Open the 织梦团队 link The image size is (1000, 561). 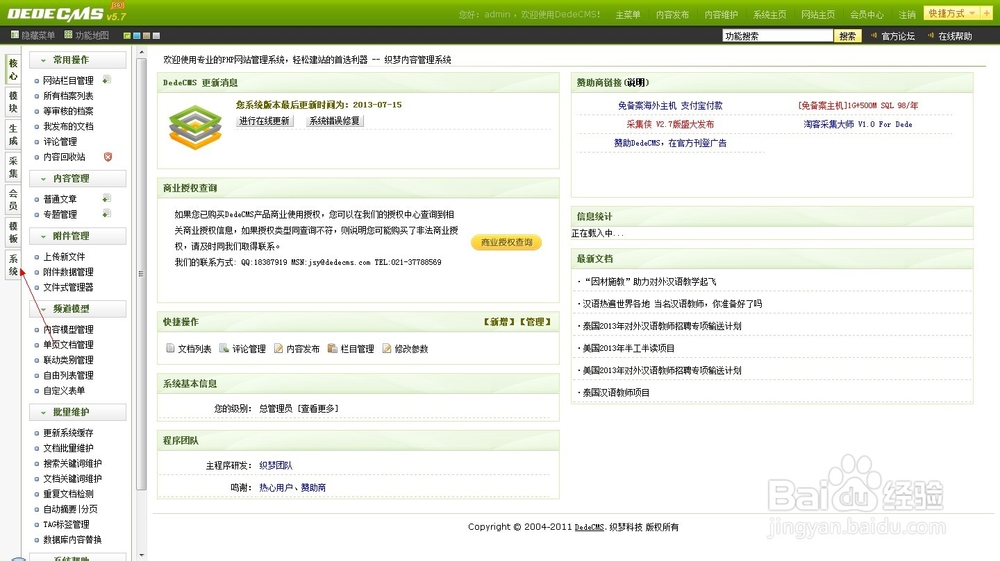(276, 465)
